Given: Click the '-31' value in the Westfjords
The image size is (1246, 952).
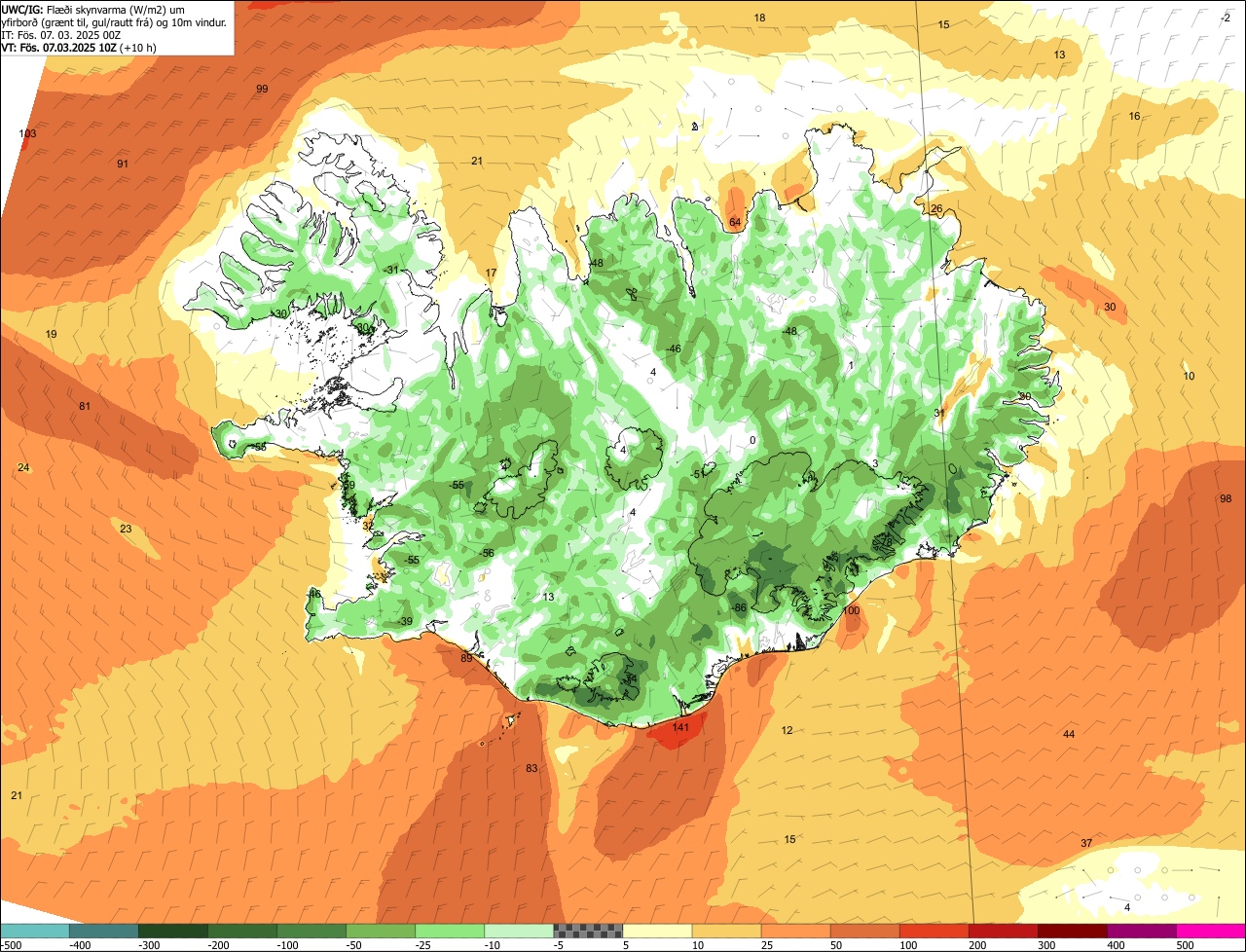Looking at the screenshot, I should 391,270.
